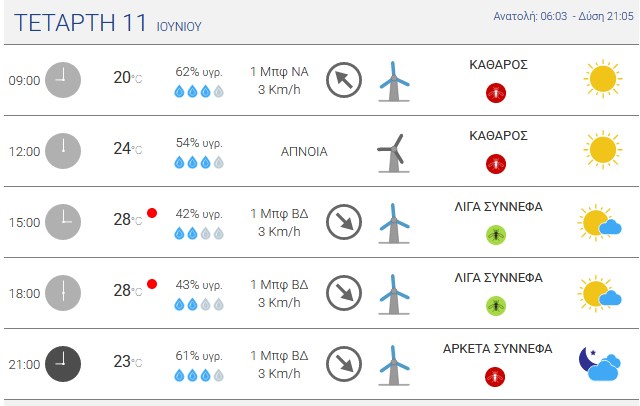Viewport: 640px width, 406px height.
Task: Click the dark clock icon at 21:00
Action: [x=63, y=364]
